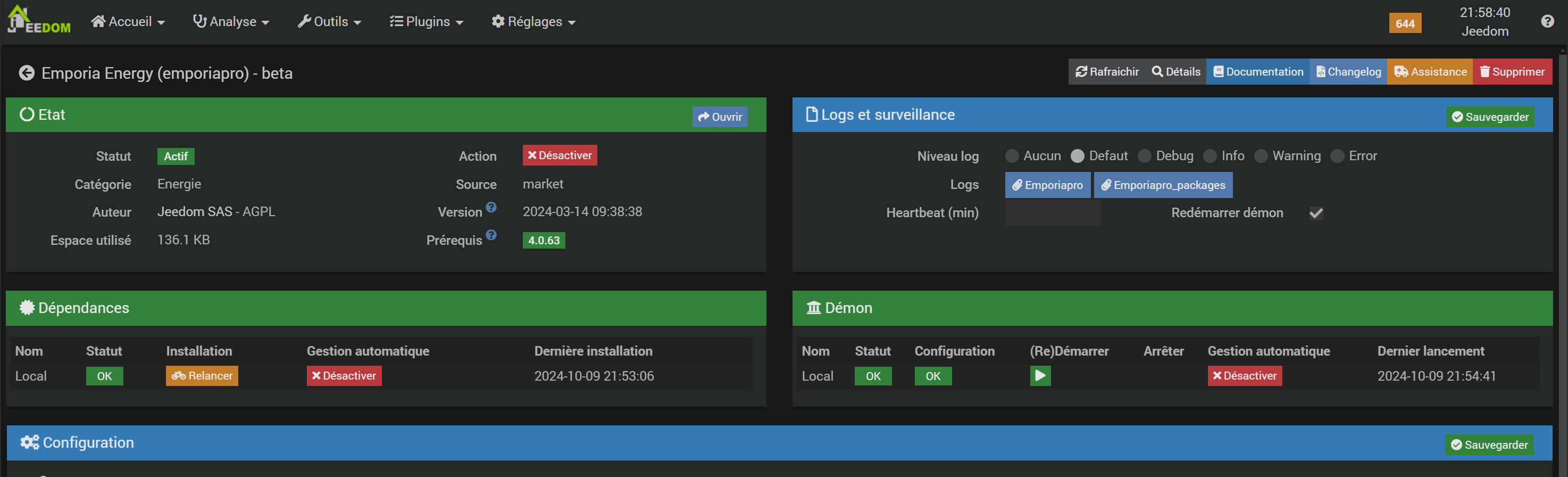Click the 136.1 KB disk space value
Viewport: 1568px width, 477px height.
pos(184,240)
